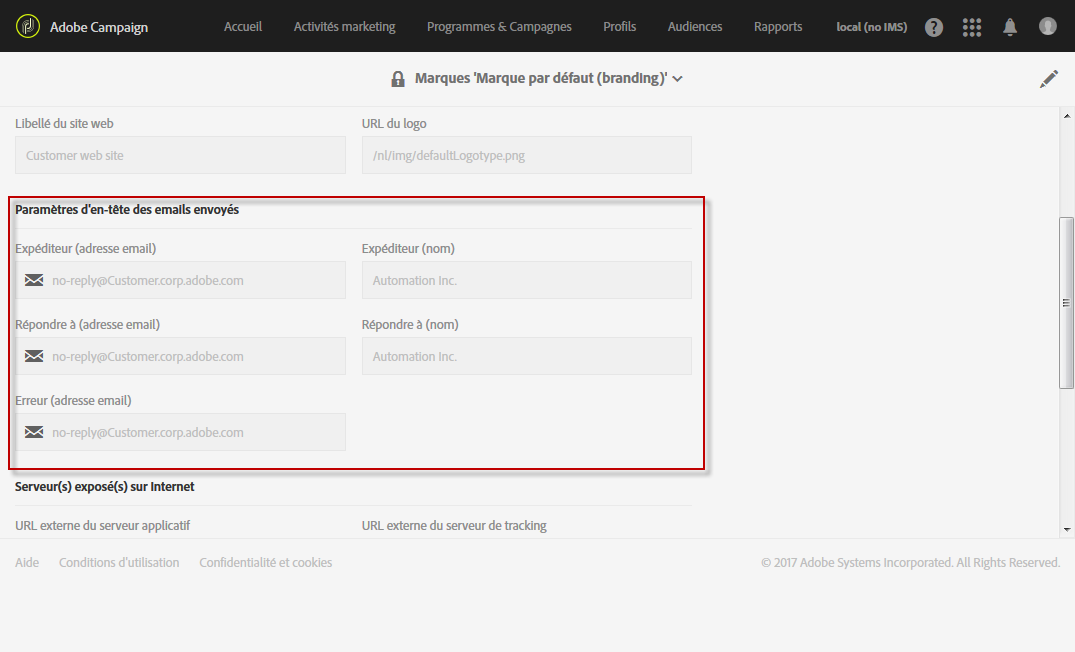The height and width of the screenshot is (652, 1075).
Task: Click the local (no IMS) label
Action: pyautogui.click(x=871, y=27)
